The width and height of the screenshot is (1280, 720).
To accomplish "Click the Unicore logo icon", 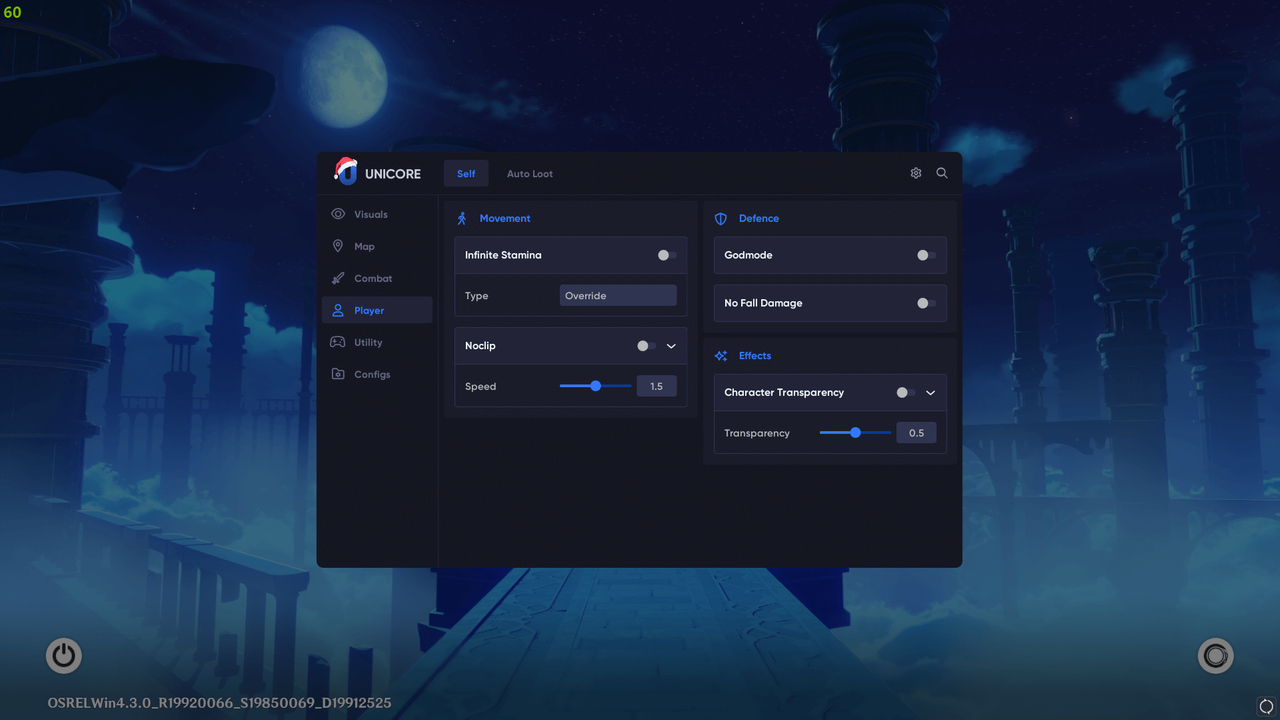I will coord(346,172).
